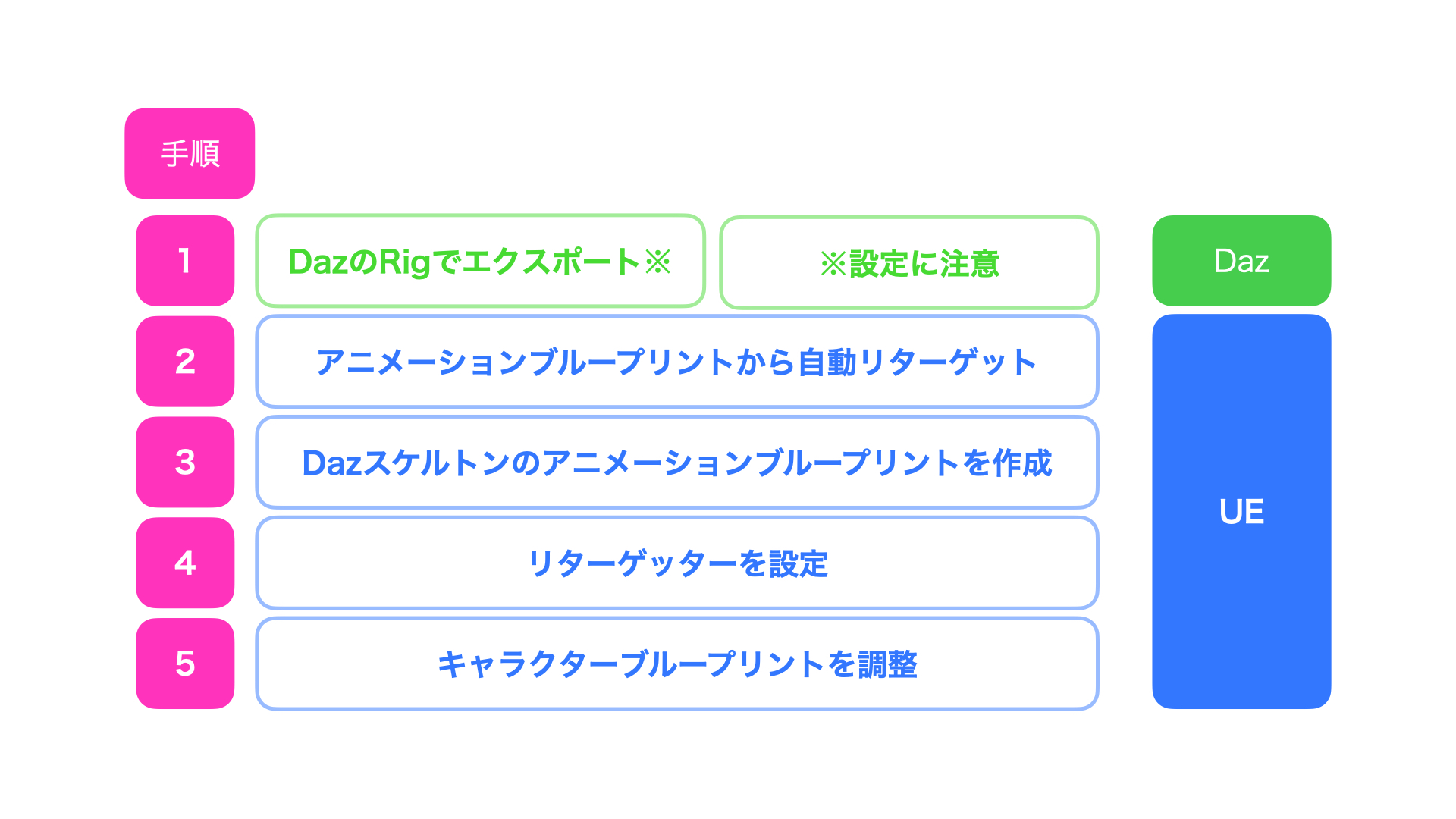Select the pink number 5 block
The width and height of the screenshot is (1456, 819).
click(185, 664)
